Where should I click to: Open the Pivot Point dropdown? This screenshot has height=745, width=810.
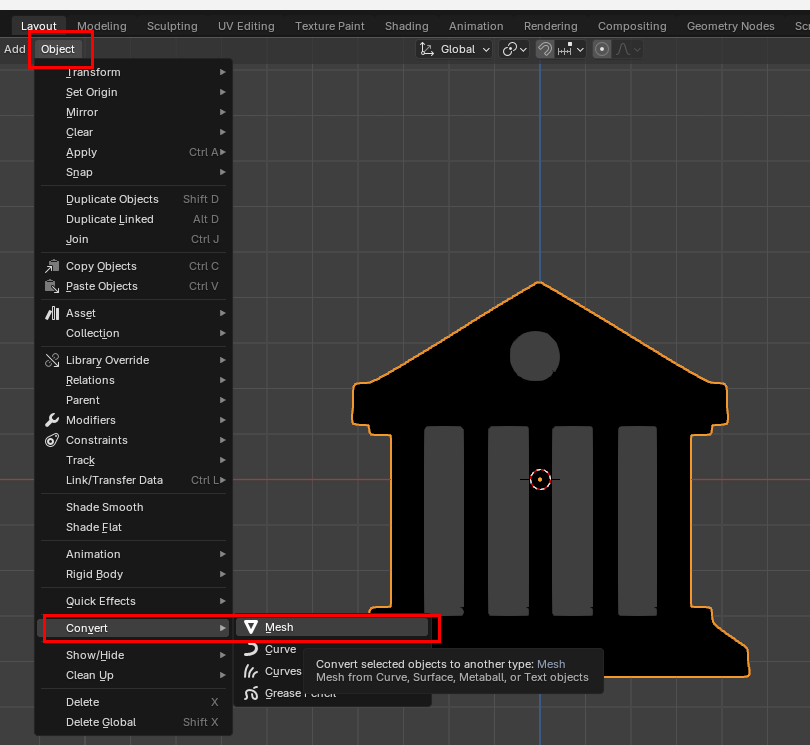515,49
